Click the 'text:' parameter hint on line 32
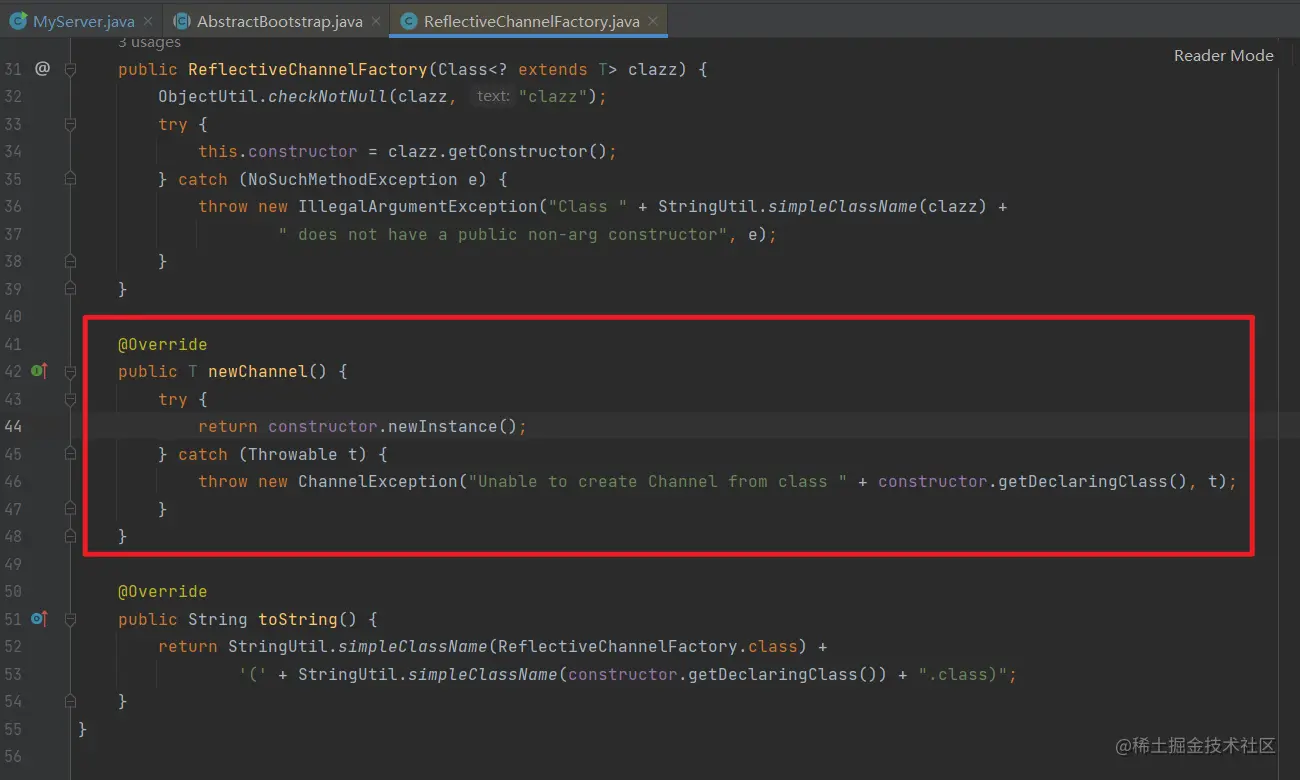The image size is (1300, 780). point(493,96)
